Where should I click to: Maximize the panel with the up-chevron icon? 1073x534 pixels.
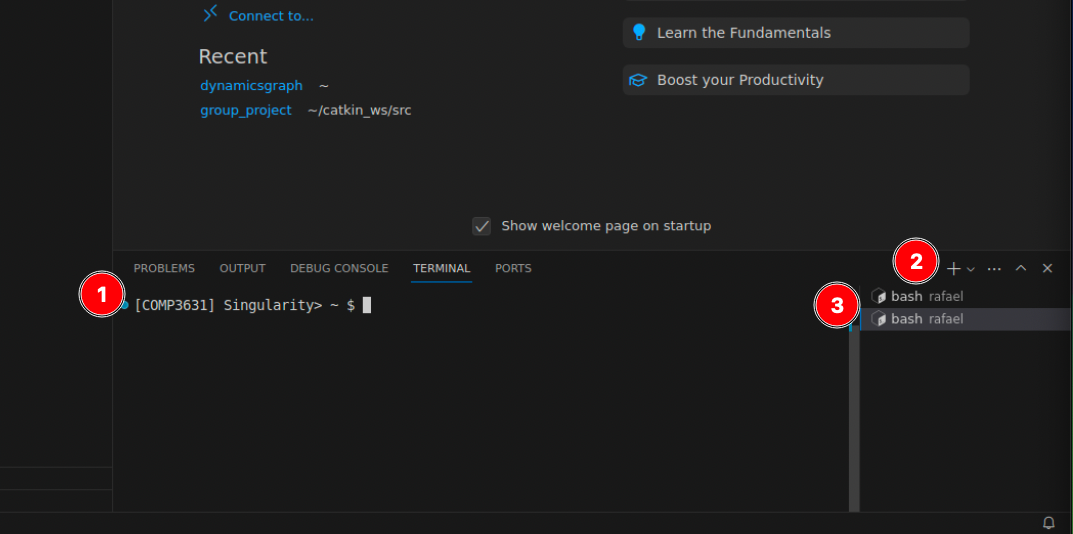[x=1021, y=268]
